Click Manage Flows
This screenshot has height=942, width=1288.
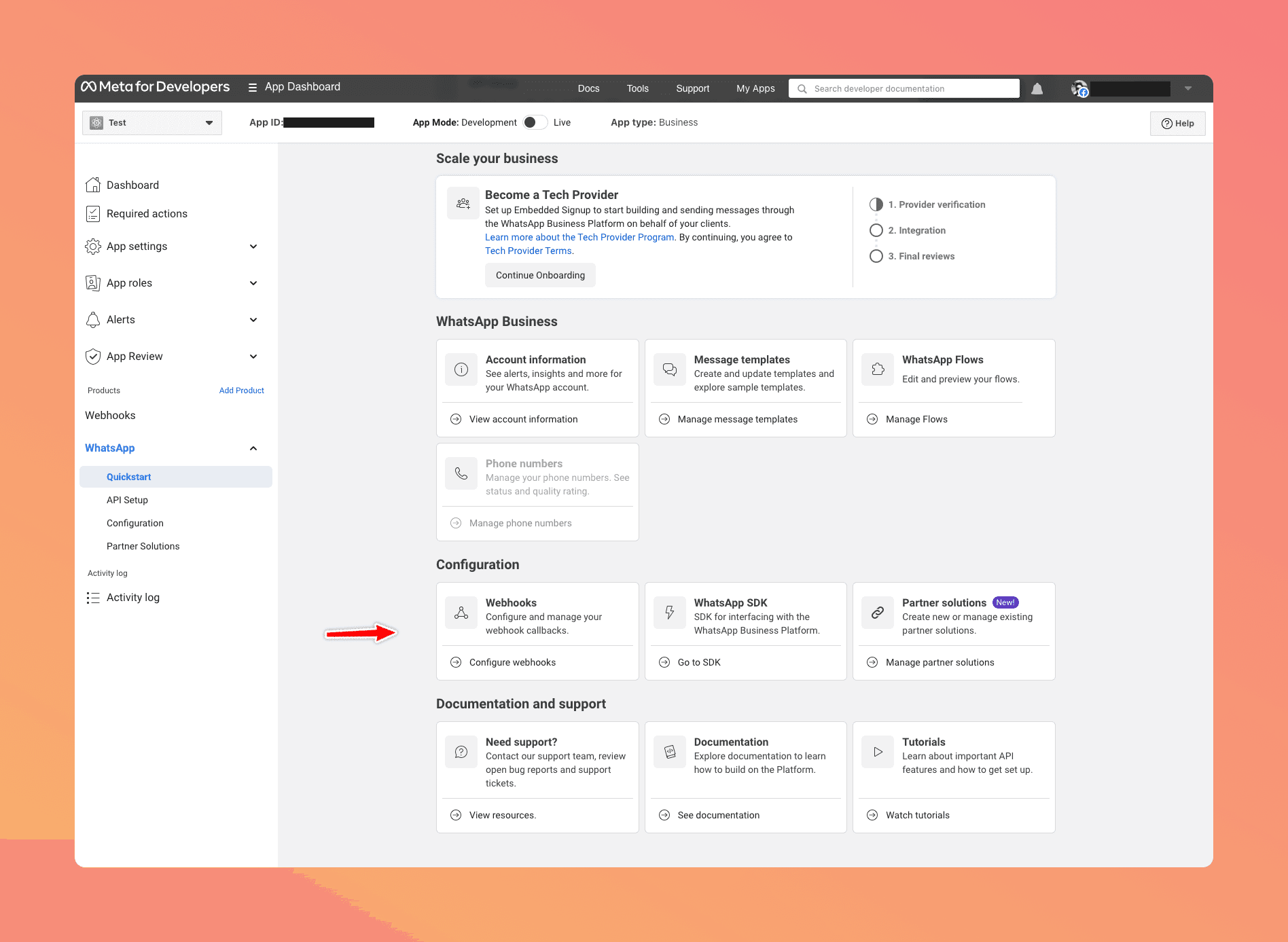916,419
